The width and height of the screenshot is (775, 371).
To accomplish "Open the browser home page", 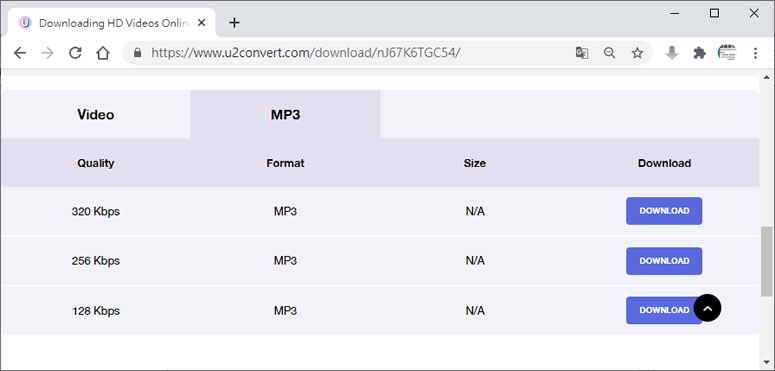I will click(103, 53).
